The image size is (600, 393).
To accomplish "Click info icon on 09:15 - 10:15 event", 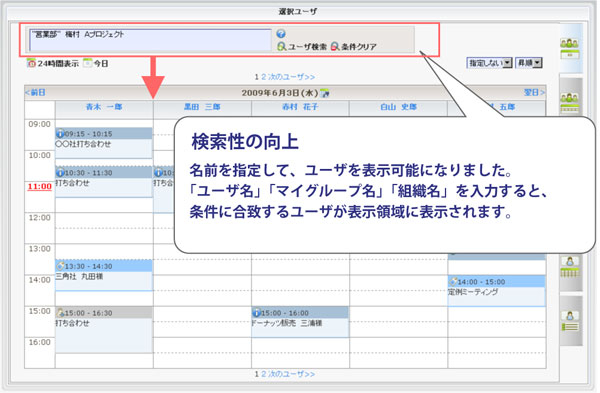I will 60,134.
